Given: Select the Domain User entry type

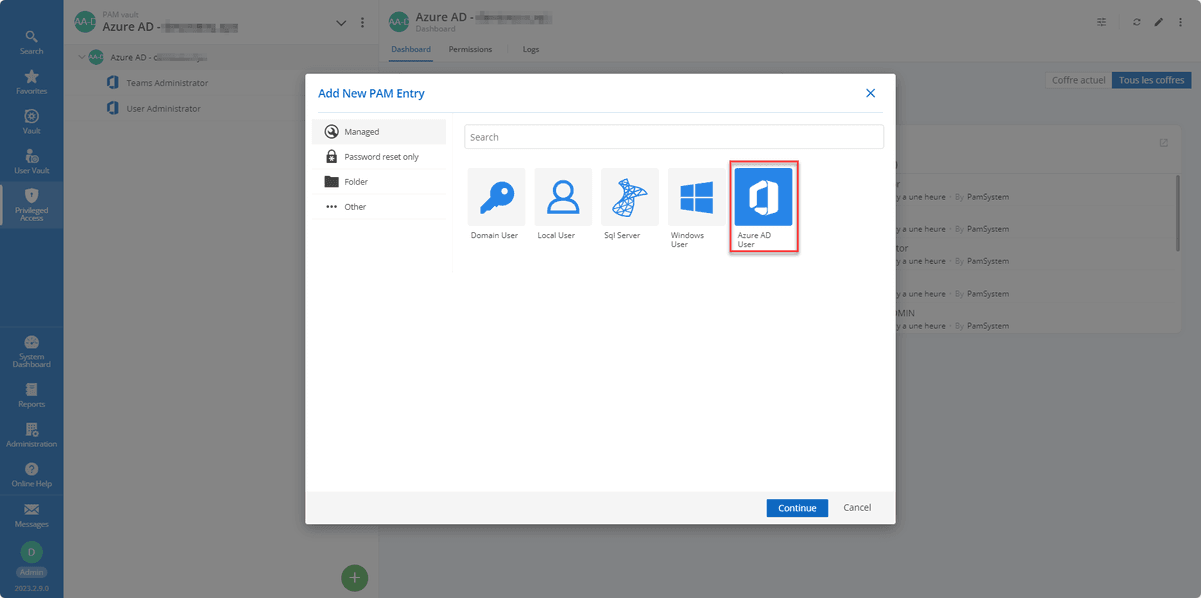Looking at the screenshot, I should tap(496, 197).
